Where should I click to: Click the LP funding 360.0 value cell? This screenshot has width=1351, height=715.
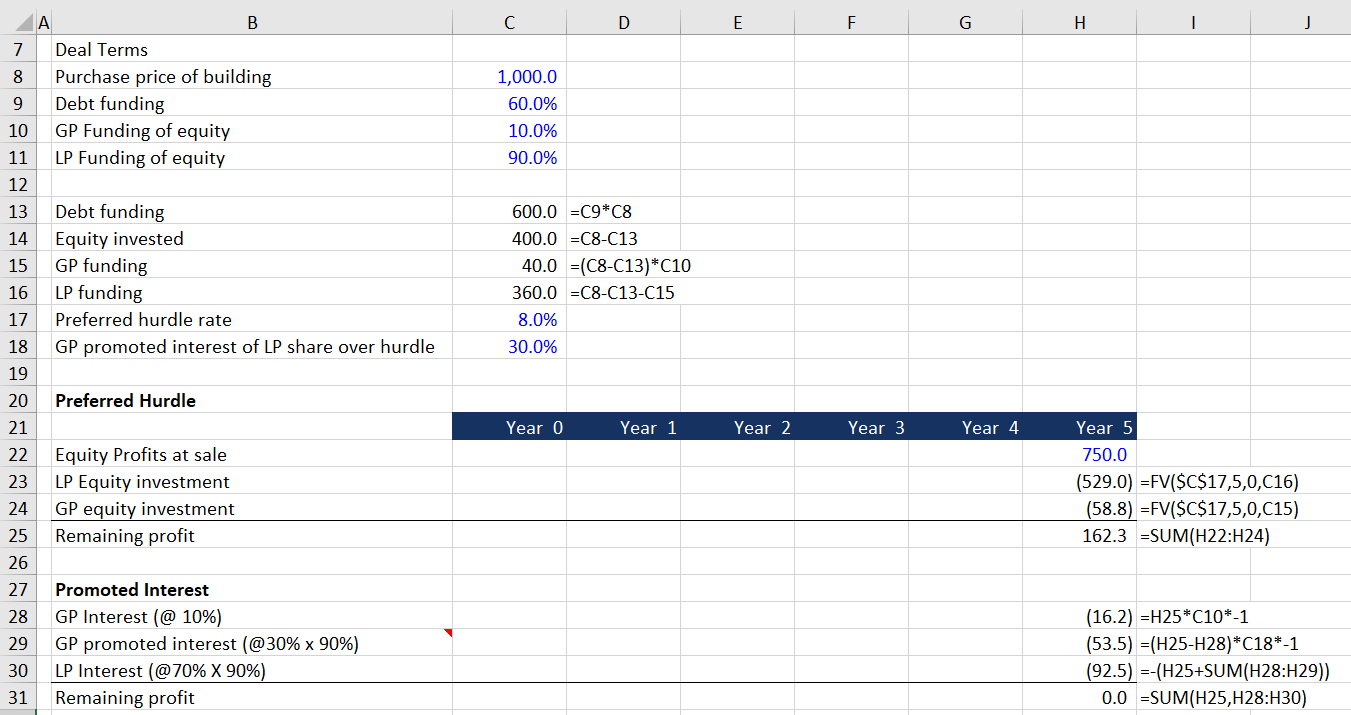click(x=533, y=293)
